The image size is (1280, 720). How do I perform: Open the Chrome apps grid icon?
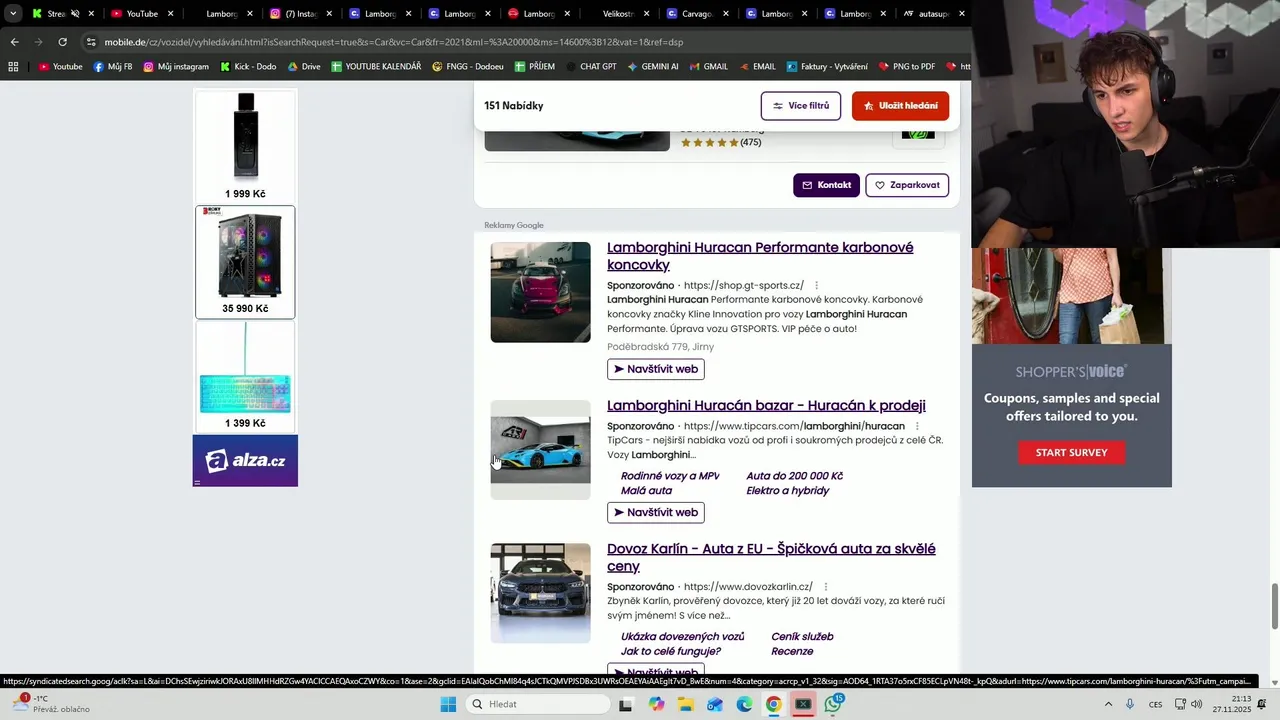tap(13, 67)
